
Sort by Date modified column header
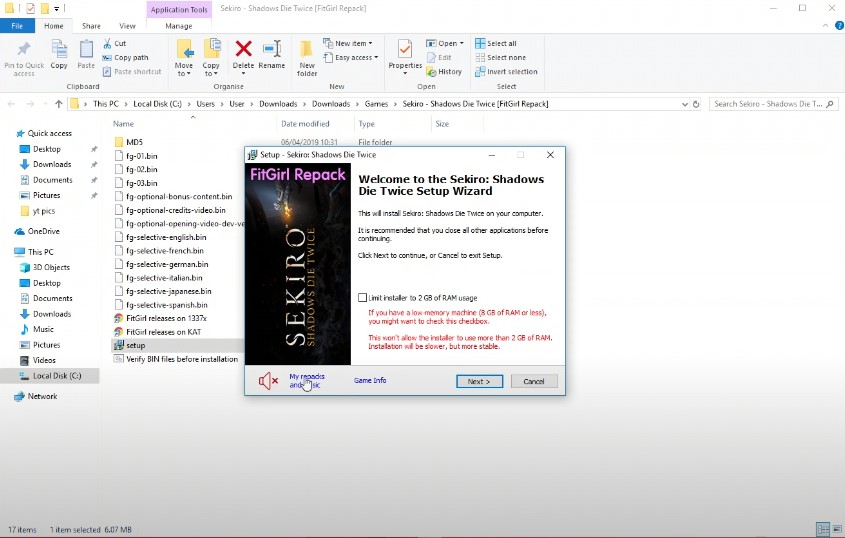click(305, 123)
